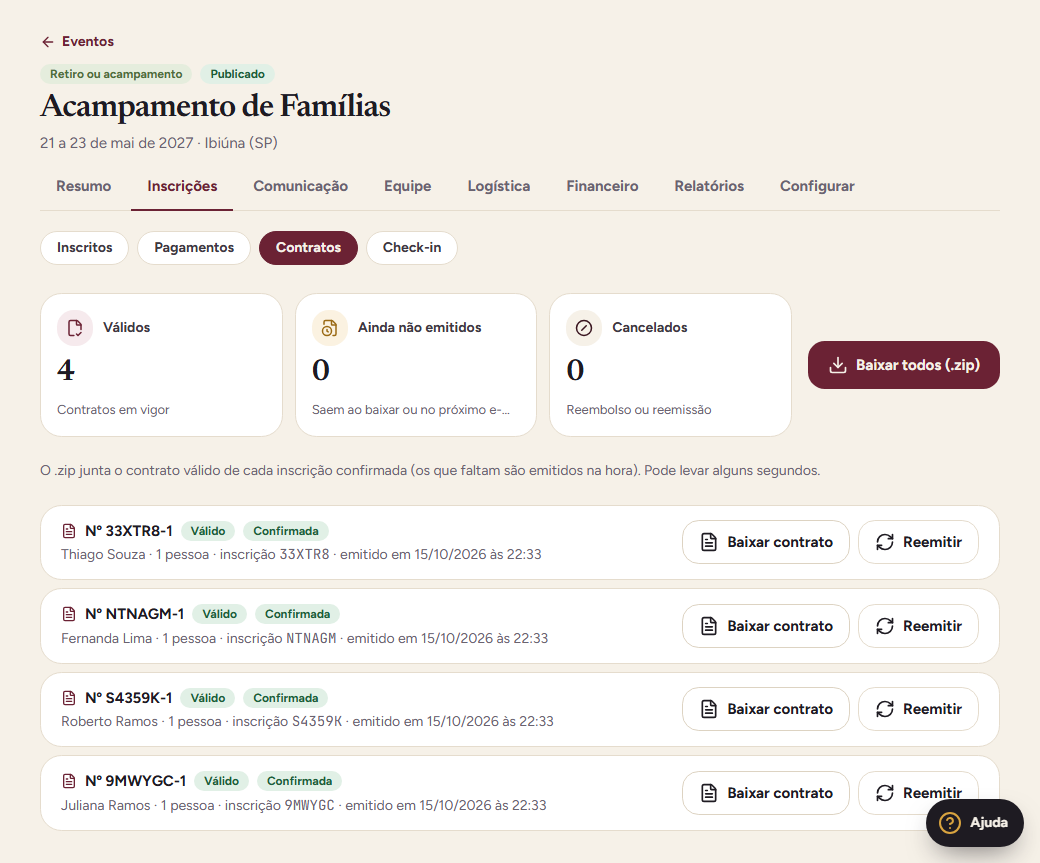This screenshot has width=1040, height=863.
Task: Click the Válido badge on Nº S4359K-1
Action: coord(208,698)
